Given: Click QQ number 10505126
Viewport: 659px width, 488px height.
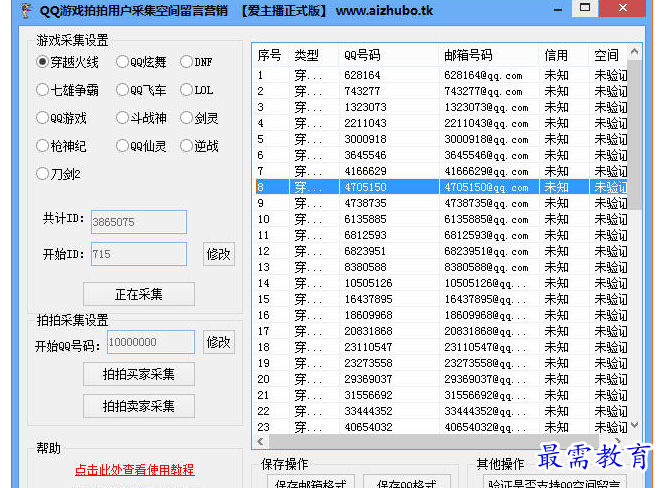Looking at the screenshot, I should coord(368,283).
